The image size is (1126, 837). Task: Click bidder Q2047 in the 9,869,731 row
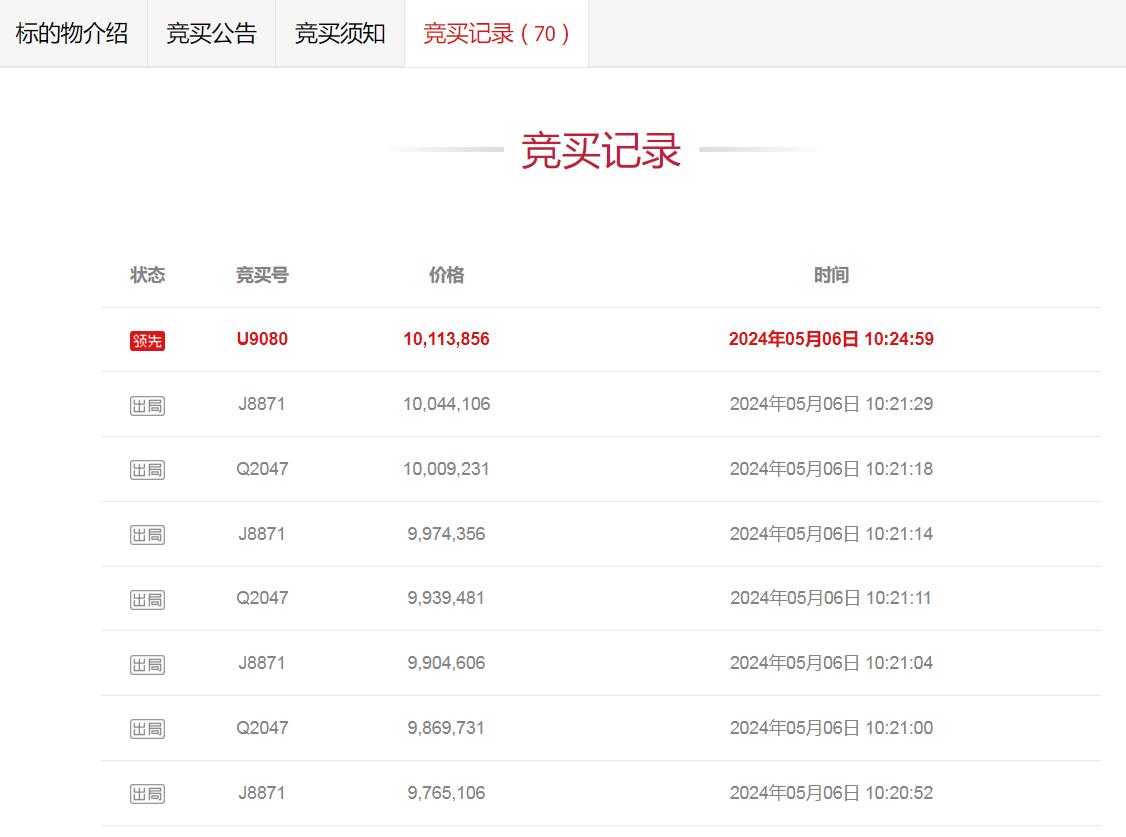click(x=262, y=728)
